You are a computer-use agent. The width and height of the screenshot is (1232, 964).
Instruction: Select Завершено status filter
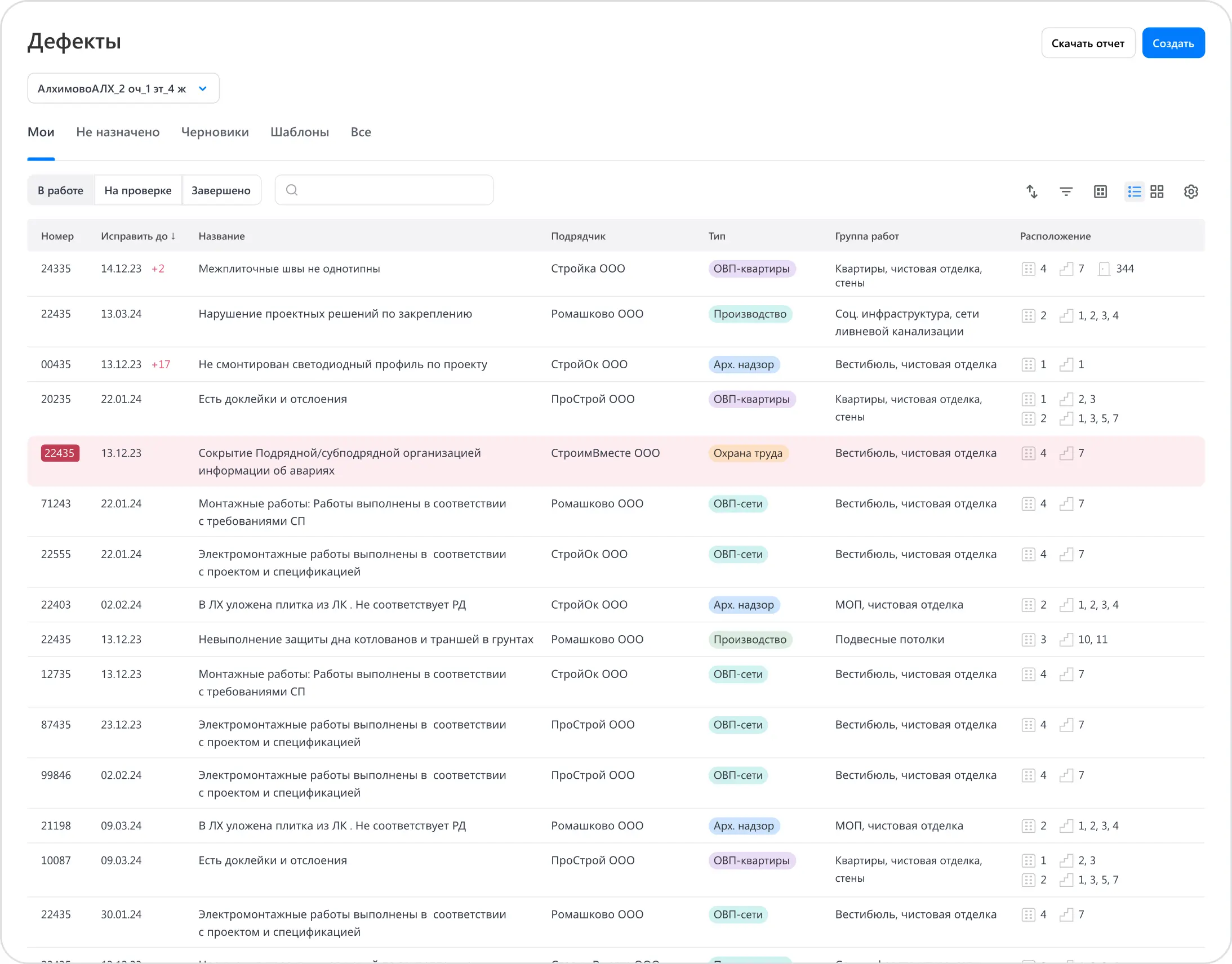point(221,190)
